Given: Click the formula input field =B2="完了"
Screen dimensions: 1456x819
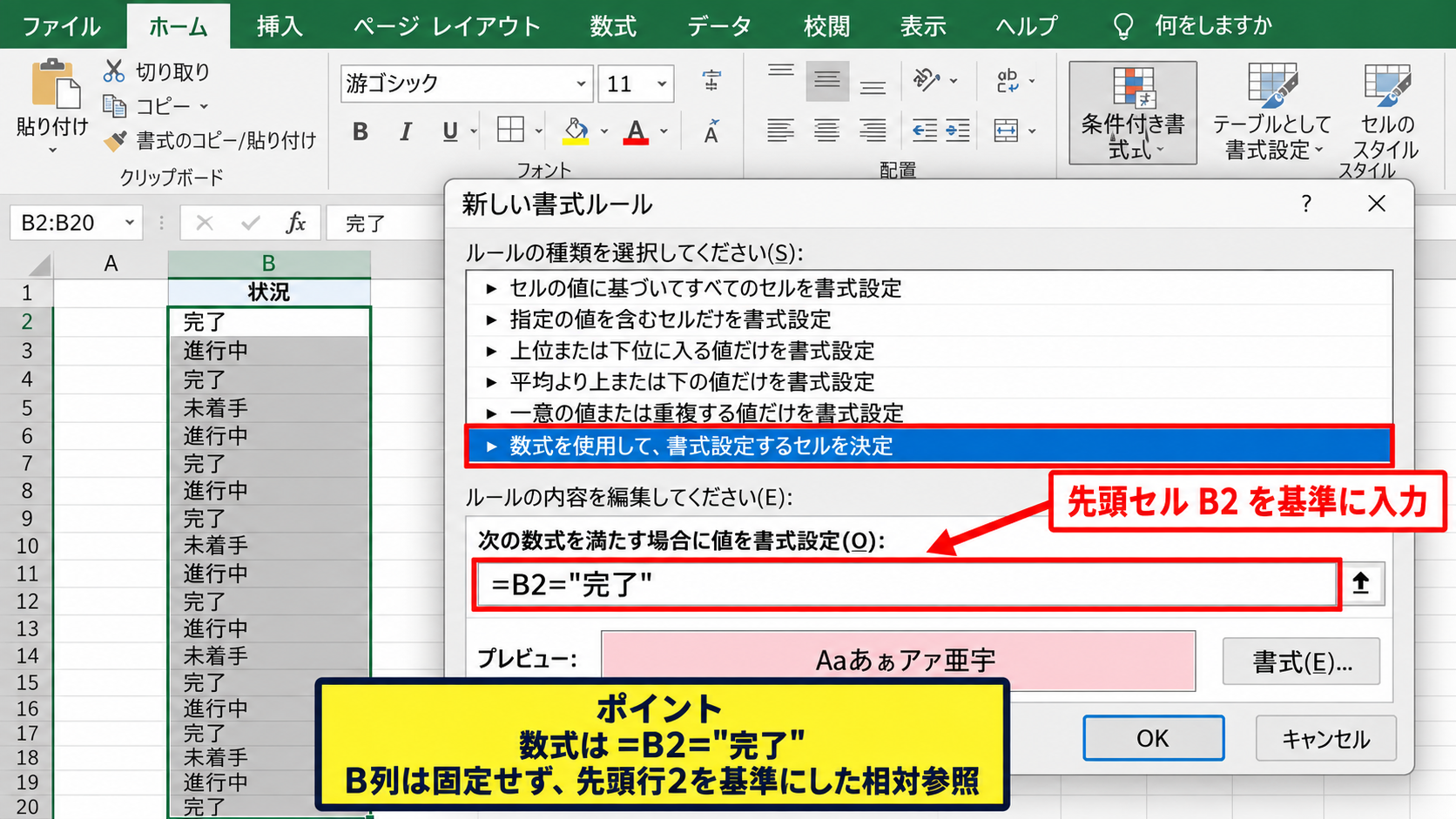Looking at the screenshot, I should 907,584.
